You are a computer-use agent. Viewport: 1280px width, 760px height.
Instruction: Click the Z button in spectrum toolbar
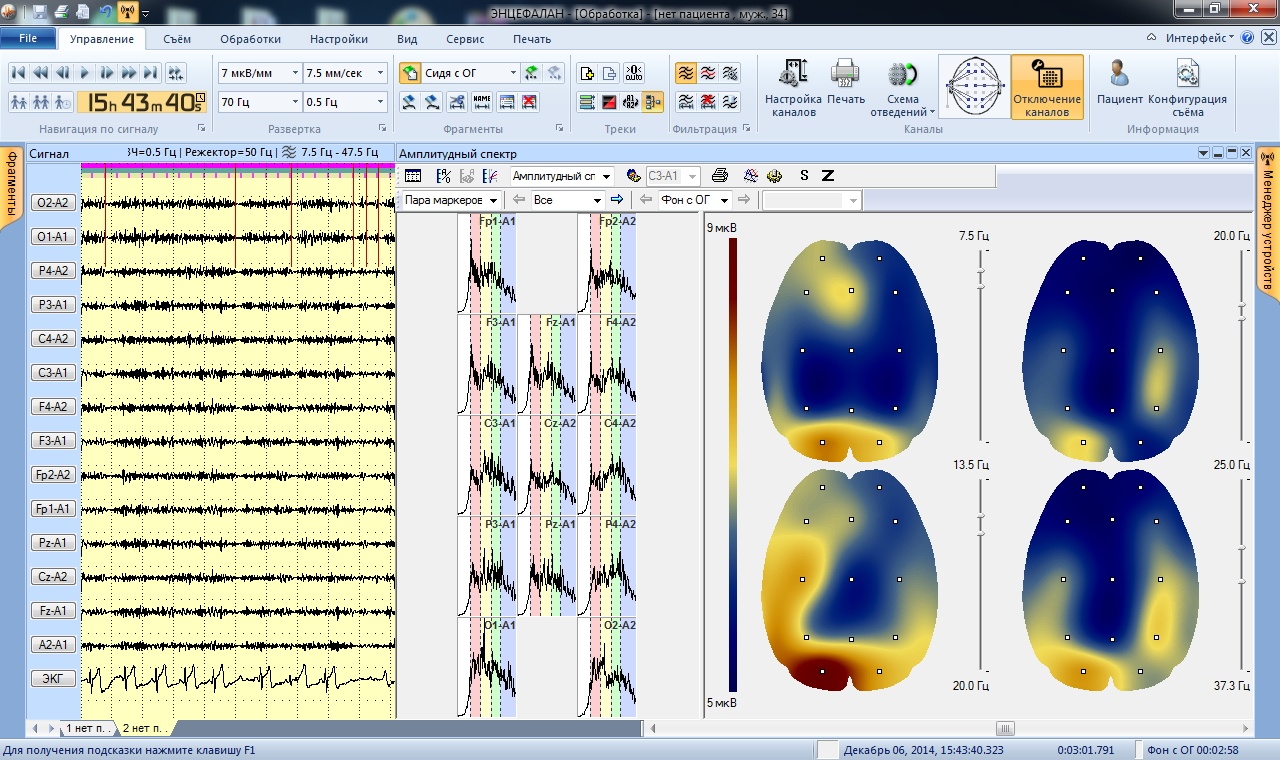828,176
